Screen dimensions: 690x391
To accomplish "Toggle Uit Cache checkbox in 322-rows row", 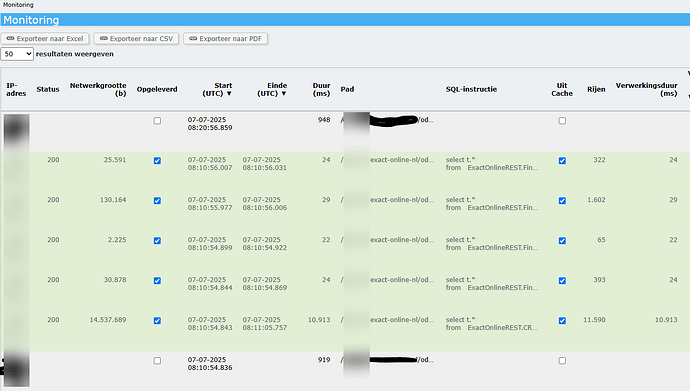I will pos(562,161).
